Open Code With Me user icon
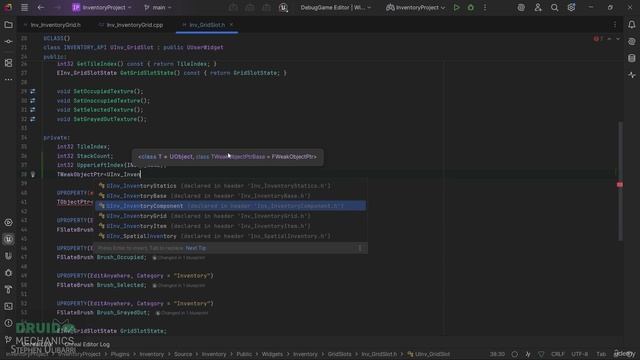 [538, 7]
